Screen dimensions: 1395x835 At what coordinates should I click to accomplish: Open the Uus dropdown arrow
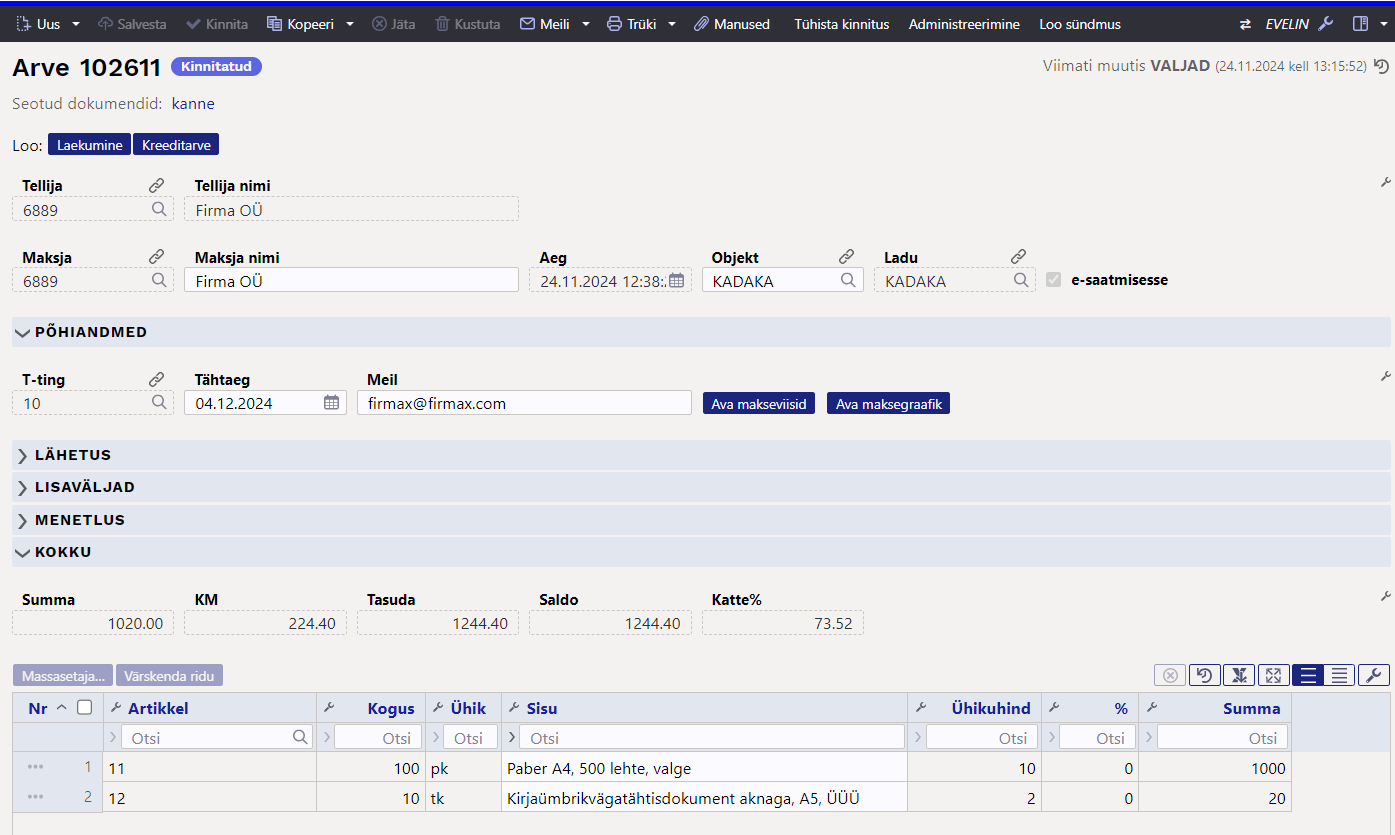[76, 24]
